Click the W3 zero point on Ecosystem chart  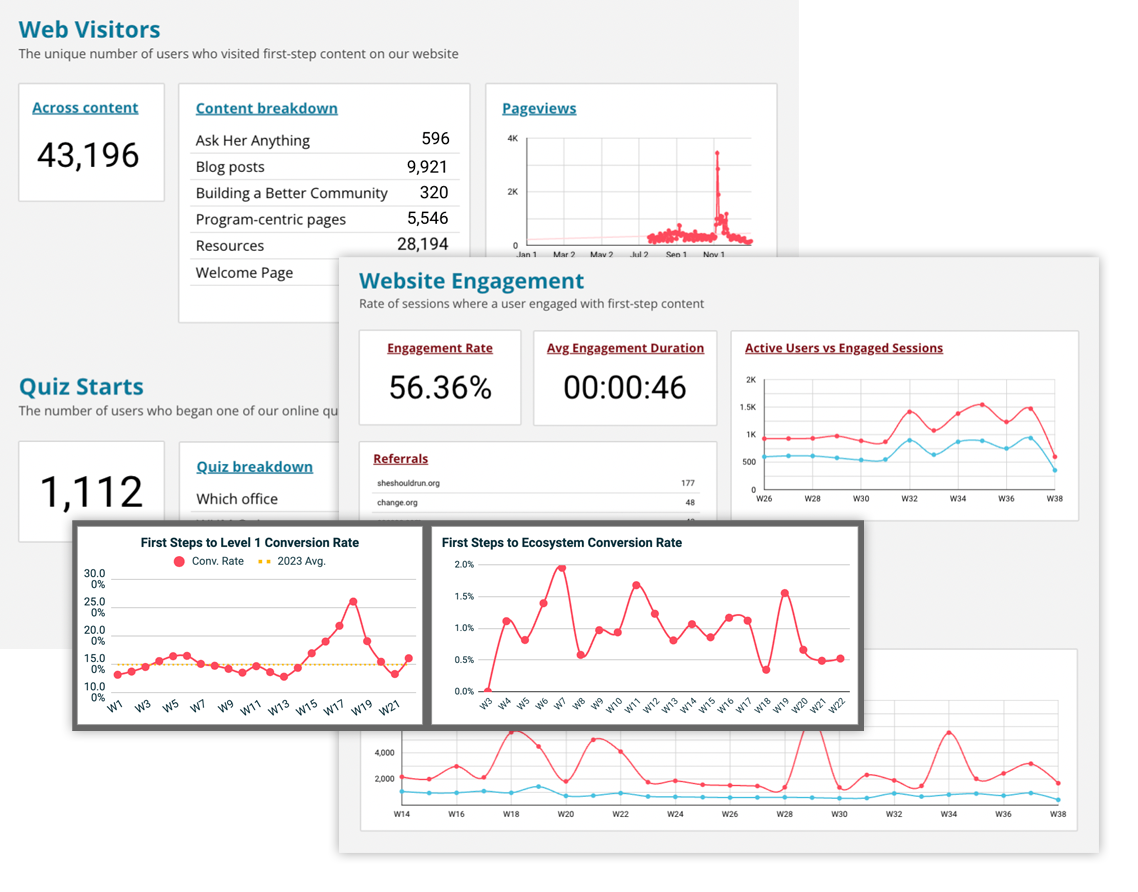488,691
